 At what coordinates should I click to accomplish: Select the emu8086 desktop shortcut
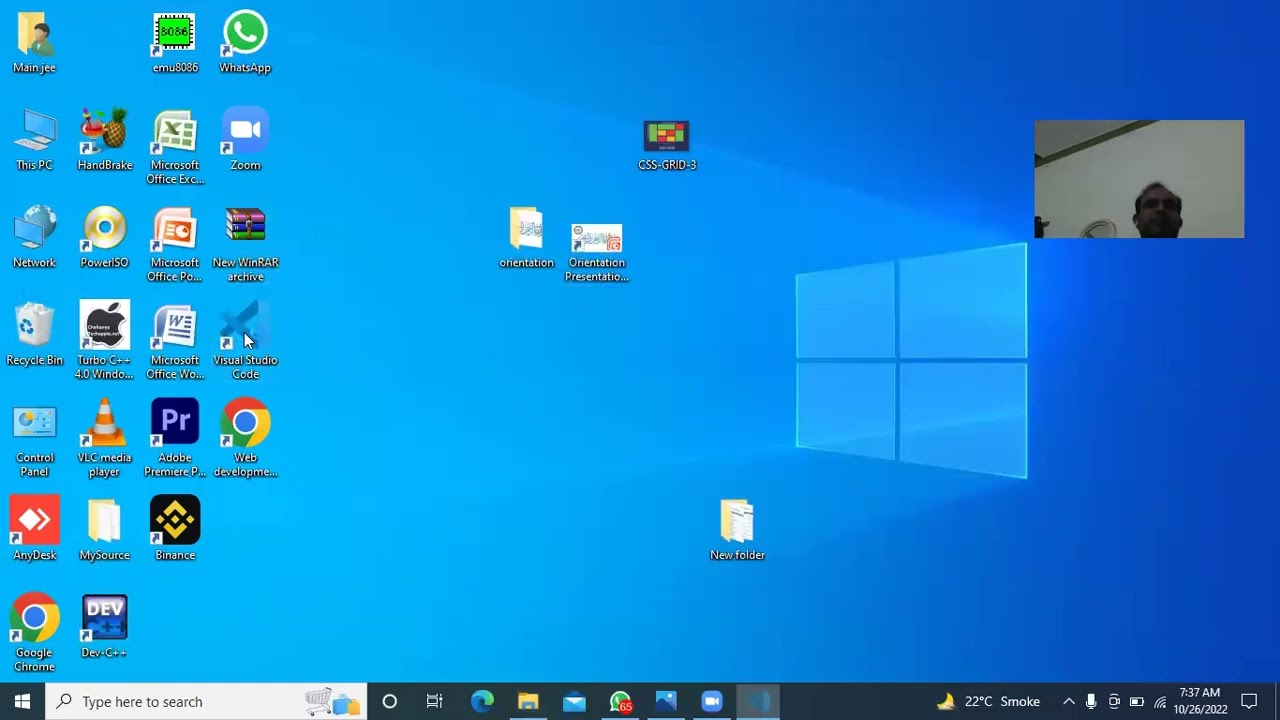pyautogui.click(x=175, y=43)
